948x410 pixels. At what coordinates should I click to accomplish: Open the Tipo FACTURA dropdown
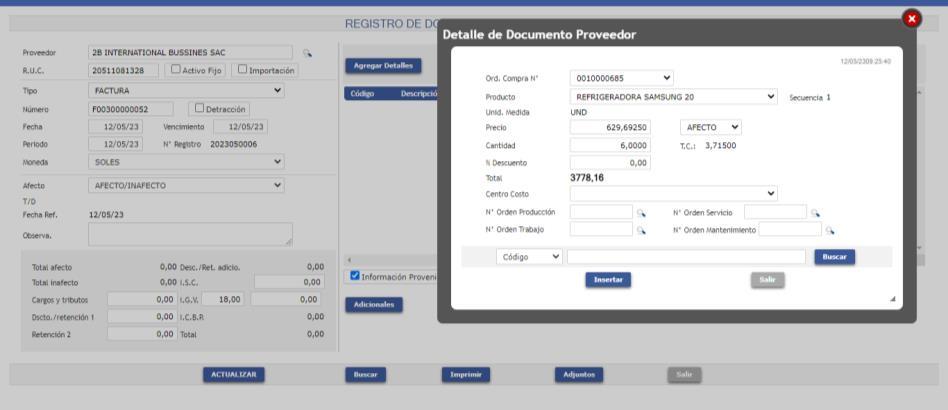(x=186, y=91)
